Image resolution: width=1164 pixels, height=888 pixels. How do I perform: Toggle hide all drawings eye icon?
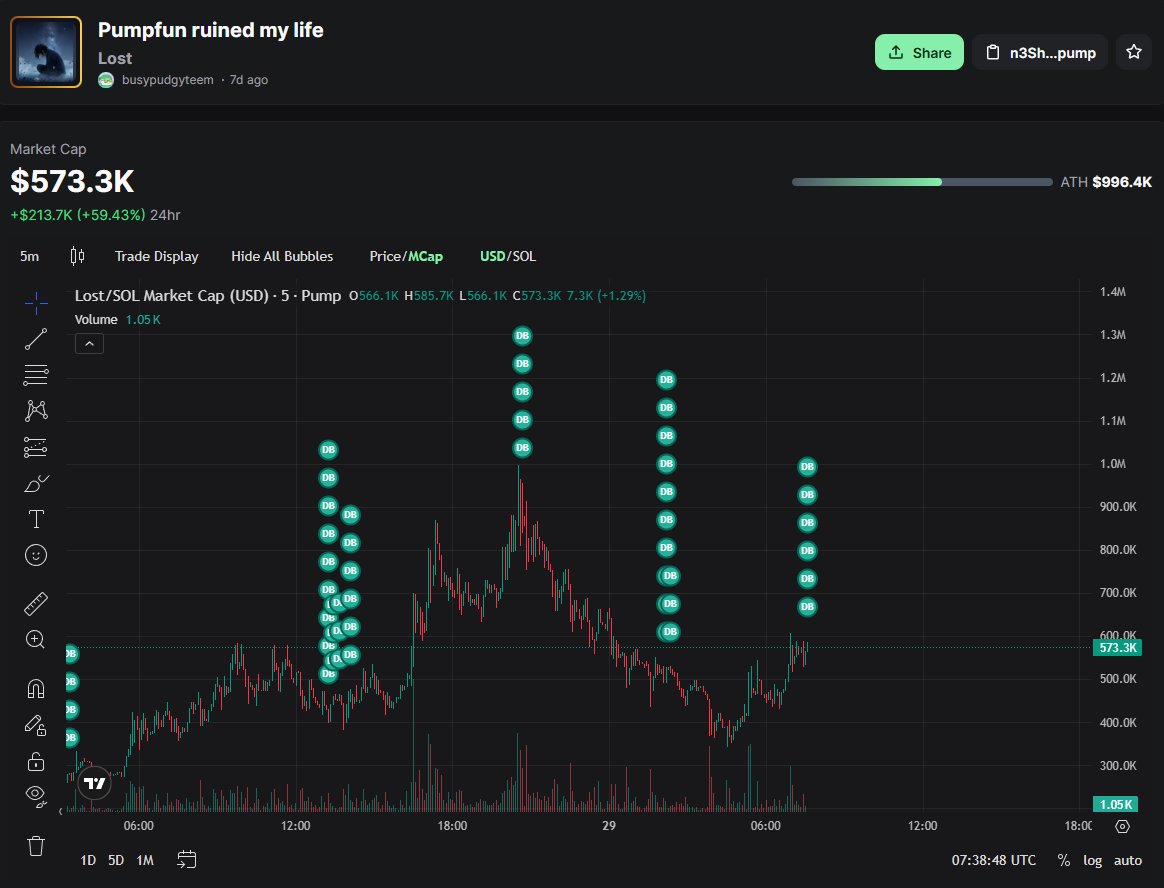click(x=36, y=796)
